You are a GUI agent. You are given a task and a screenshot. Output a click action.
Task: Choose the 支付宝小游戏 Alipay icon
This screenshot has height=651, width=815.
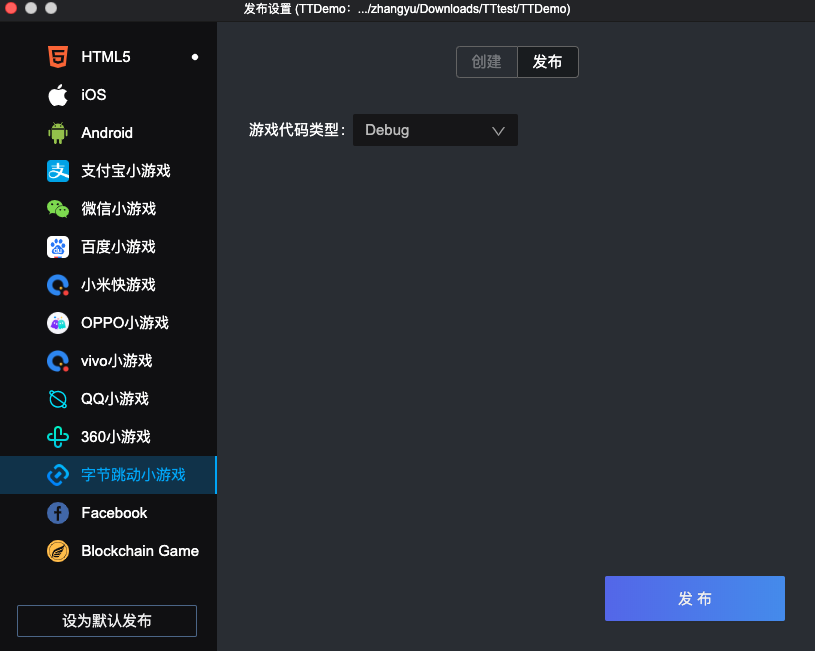click(x=58, y=171)
